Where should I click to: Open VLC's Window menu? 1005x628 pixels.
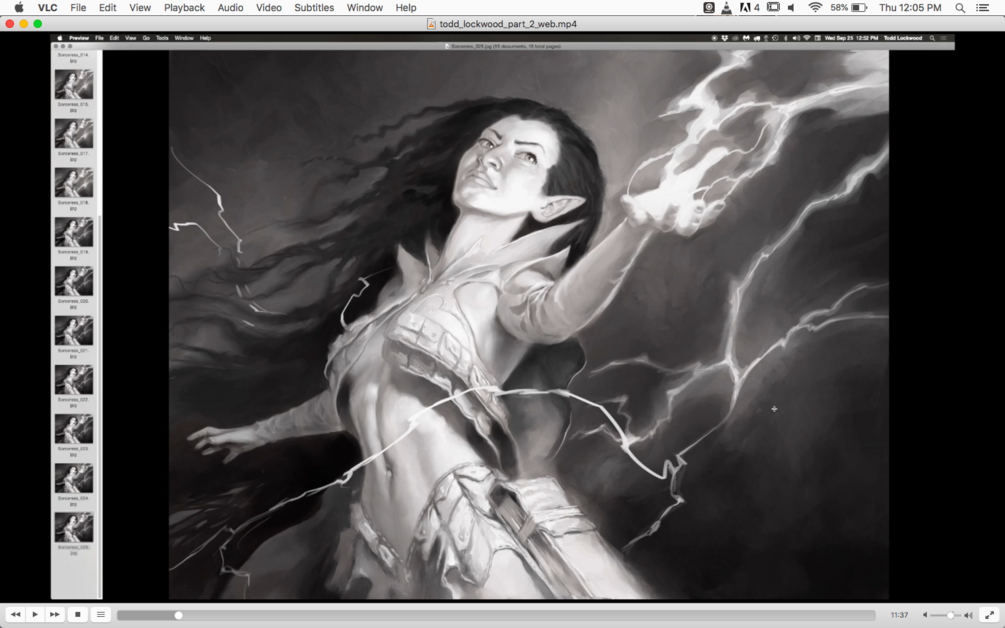tap(365, 8)
